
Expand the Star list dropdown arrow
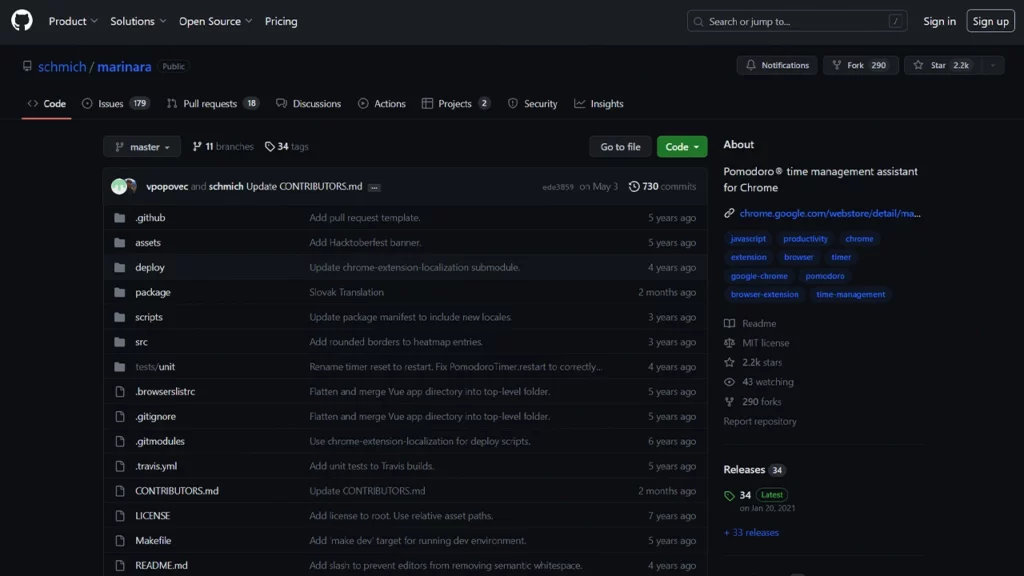click(992, 65)
